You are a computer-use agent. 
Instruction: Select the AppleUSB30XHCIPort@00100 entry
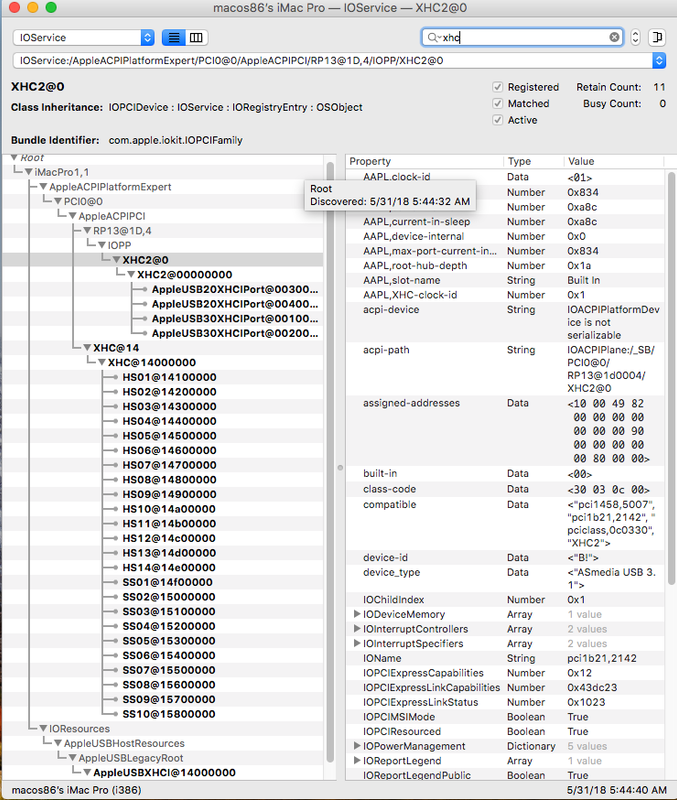[235, 319]
